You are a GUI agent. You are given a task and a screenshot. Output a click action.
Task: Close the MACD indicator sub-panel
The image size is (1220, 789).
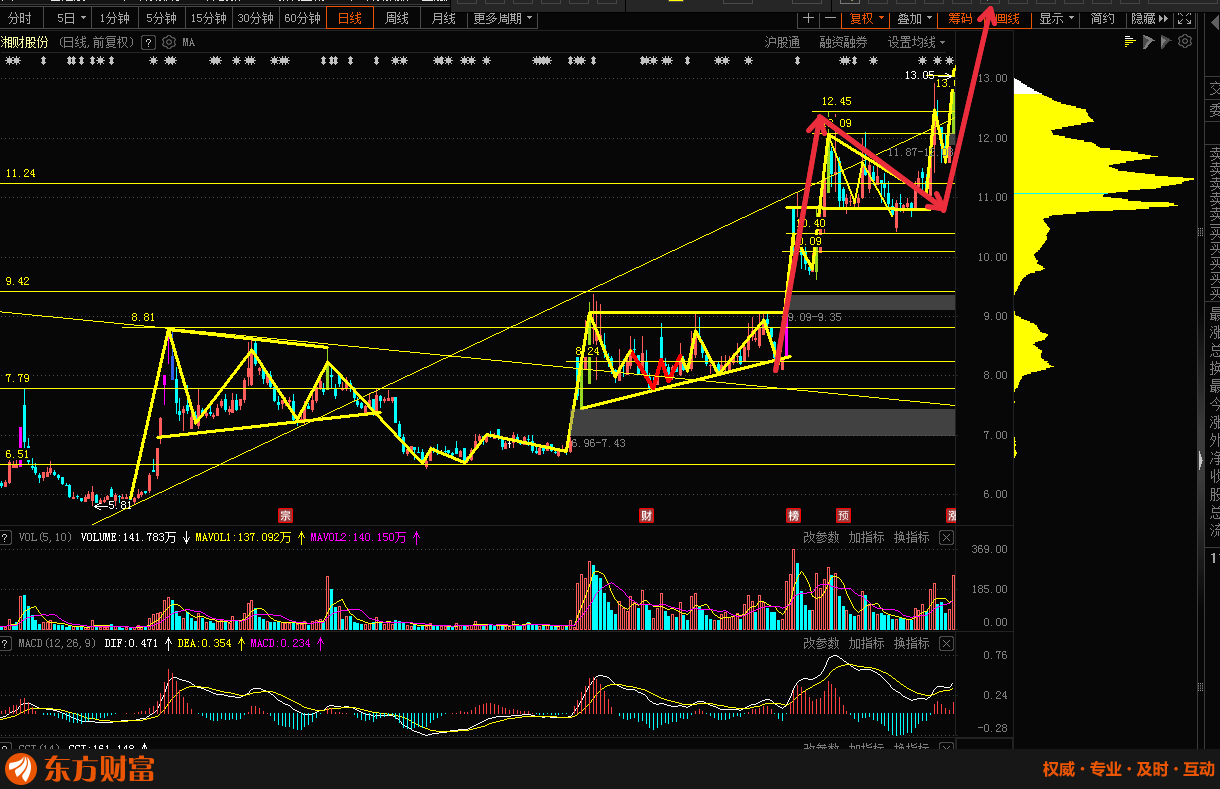click(x=946, y=643)
